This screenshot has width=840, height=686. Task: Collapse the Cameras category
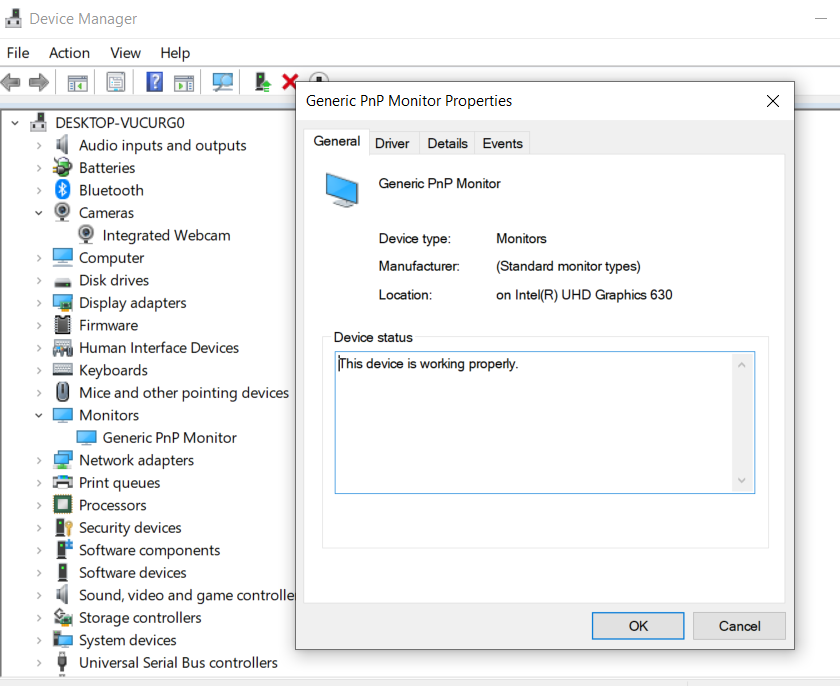tap(39, 212)
